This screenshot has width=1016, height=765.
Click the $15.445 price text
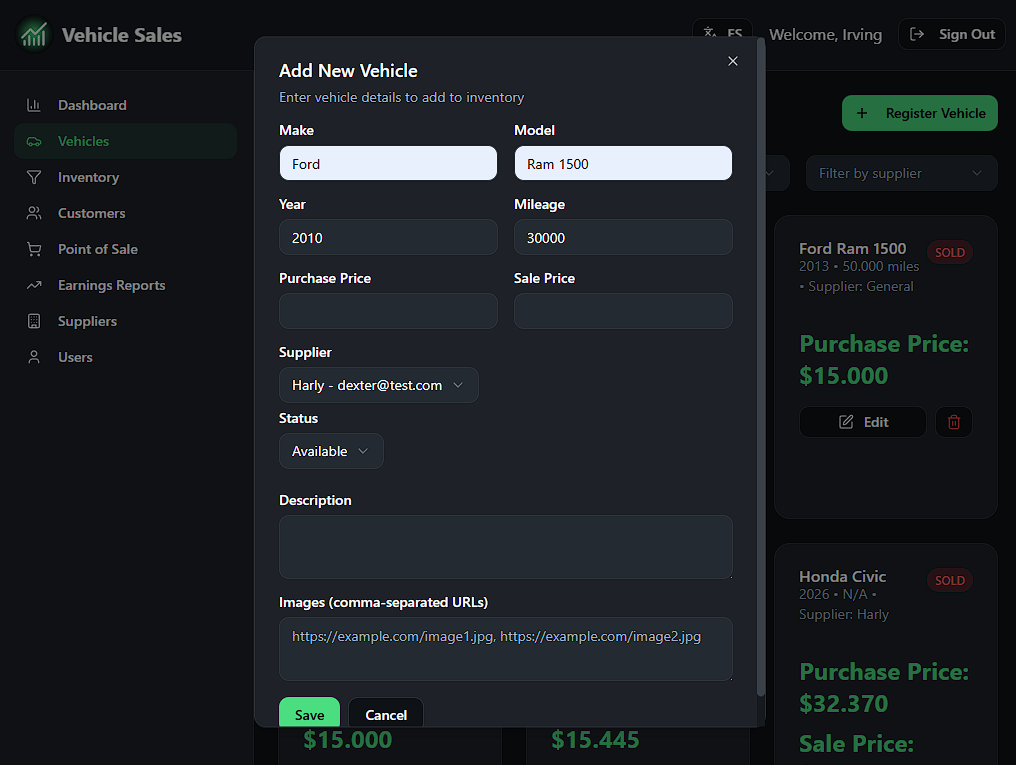click(595, 740)
